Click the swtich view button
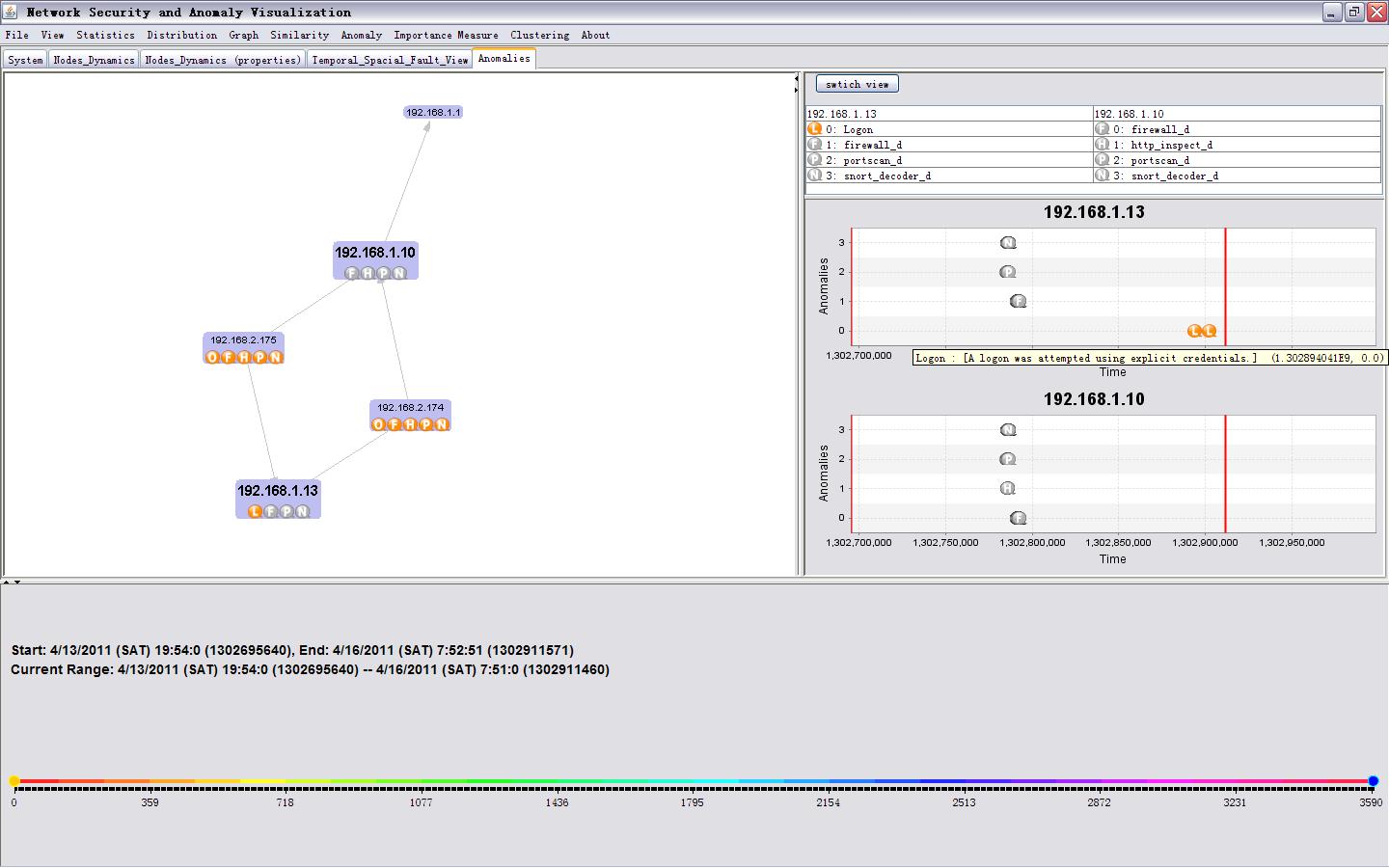Screen dimensions: 1389x868 [857, 84]
